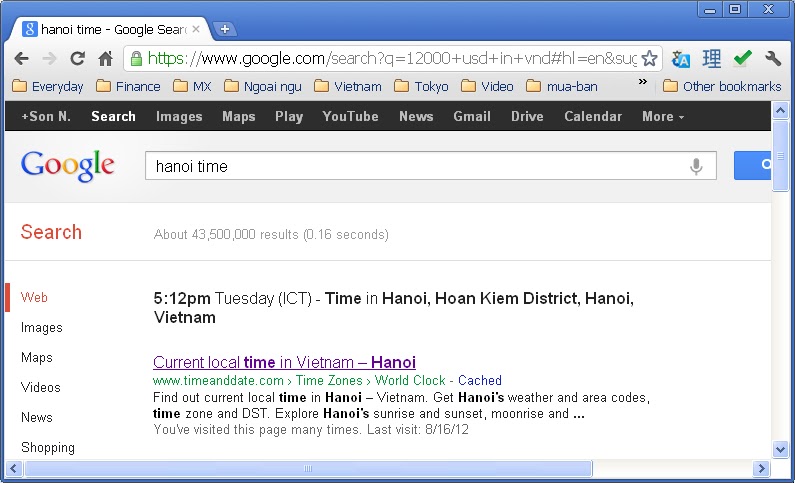Go to Images in the black Google bar
This screenshot has width=795, height=483.
pos(179,117)
